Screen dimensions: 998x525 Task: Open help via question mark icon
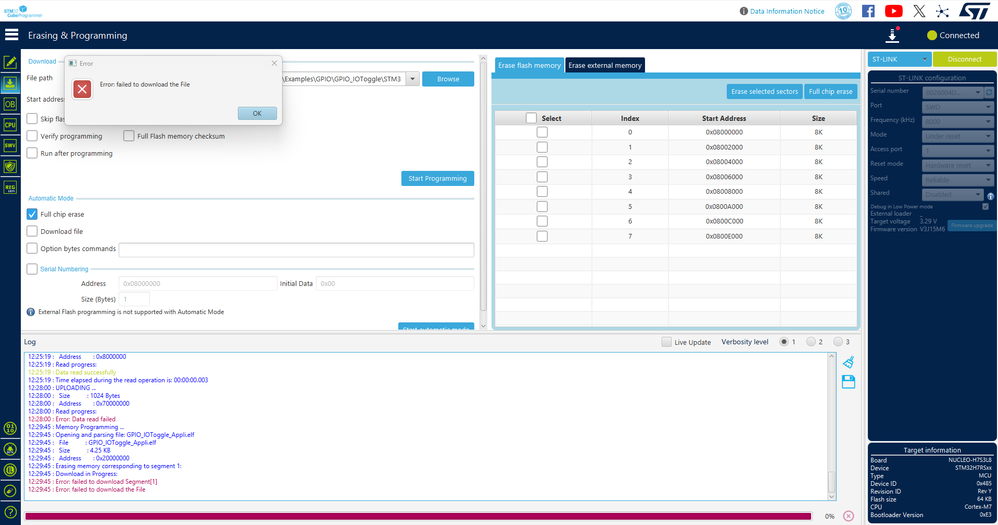pos(10,512)
